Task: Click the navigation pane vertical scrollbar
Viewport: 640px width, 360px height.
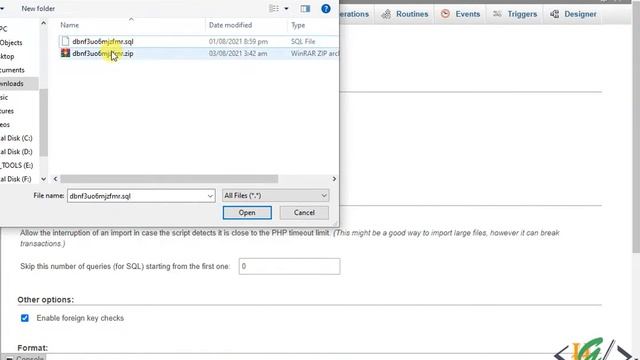Action: tap(44, 122)
